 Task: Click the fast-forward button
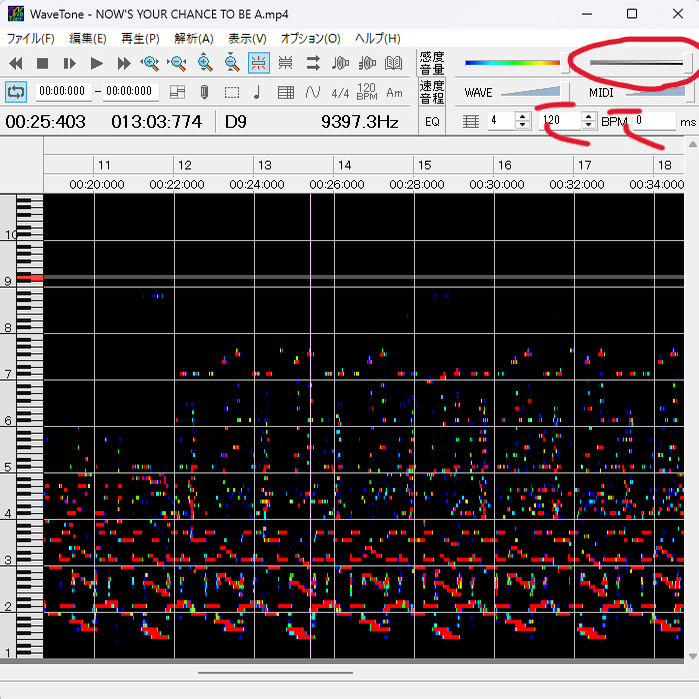coord(123,63)
